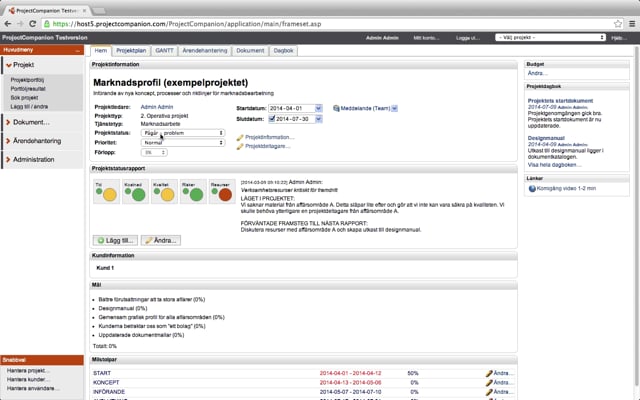Click the secure lock icon in address bar

click(x=47, y=24)
